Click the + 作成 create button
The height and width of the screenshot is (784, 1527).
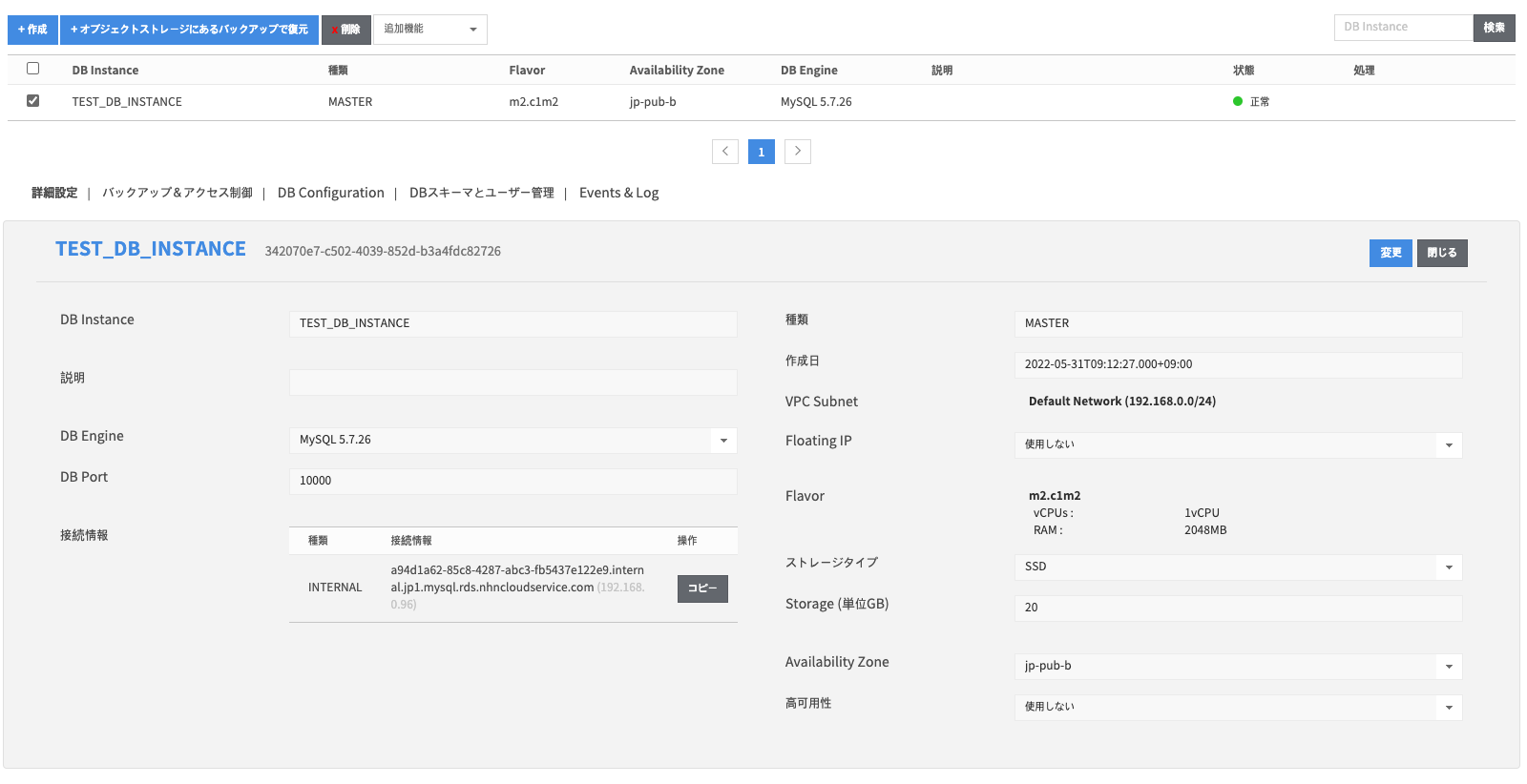click(32, 30)
